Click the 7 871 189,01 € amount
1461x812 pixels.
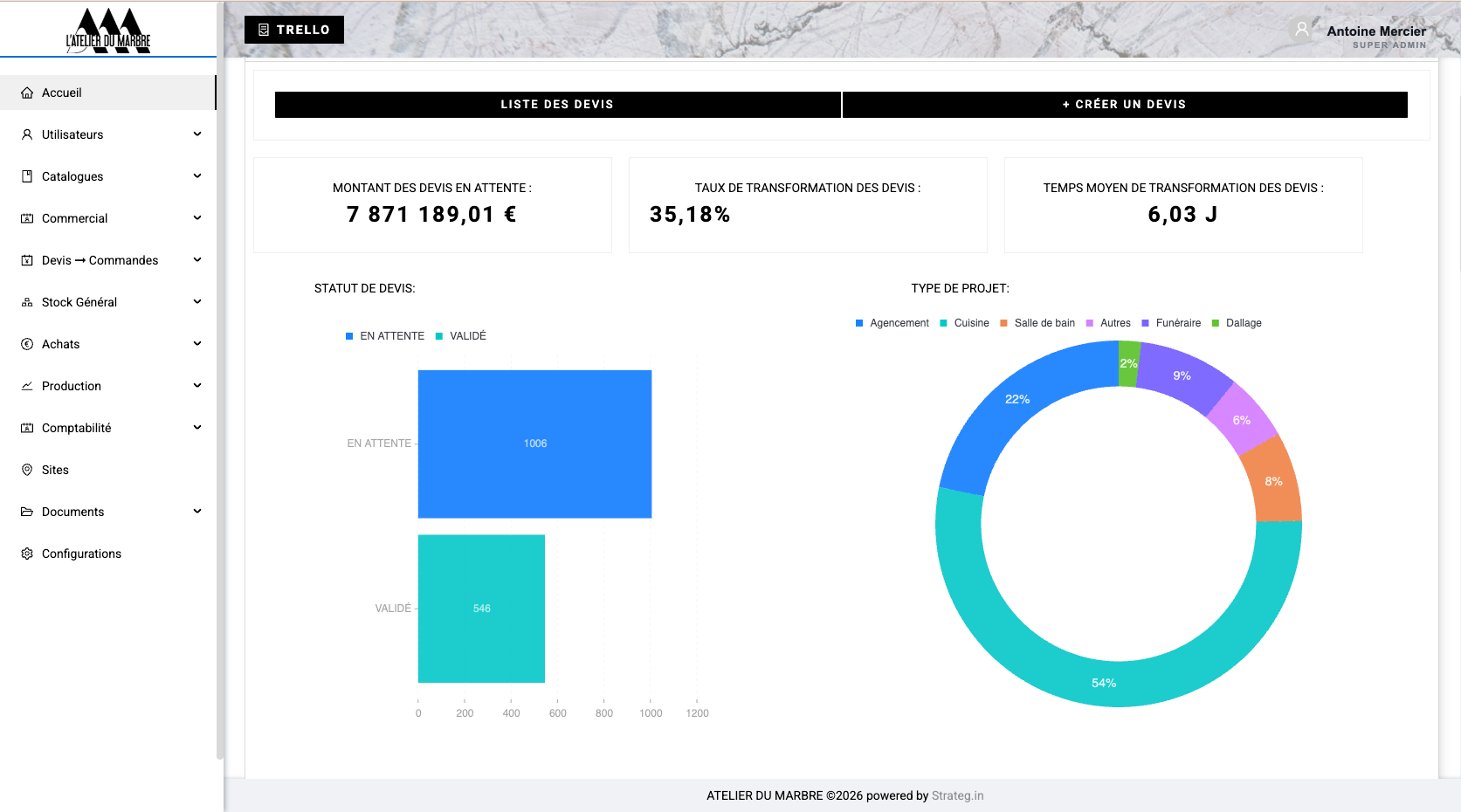pyautogui.click(x=432, y=215)
